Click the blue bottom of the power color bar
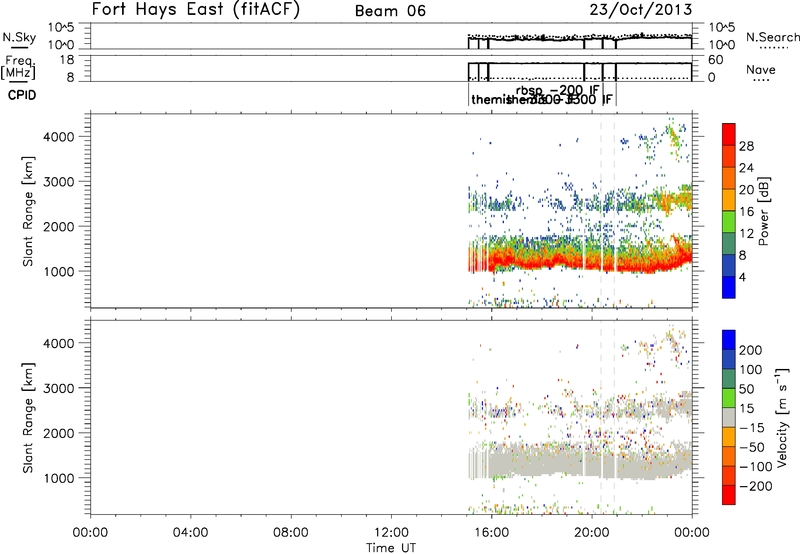 pos(729,287)
